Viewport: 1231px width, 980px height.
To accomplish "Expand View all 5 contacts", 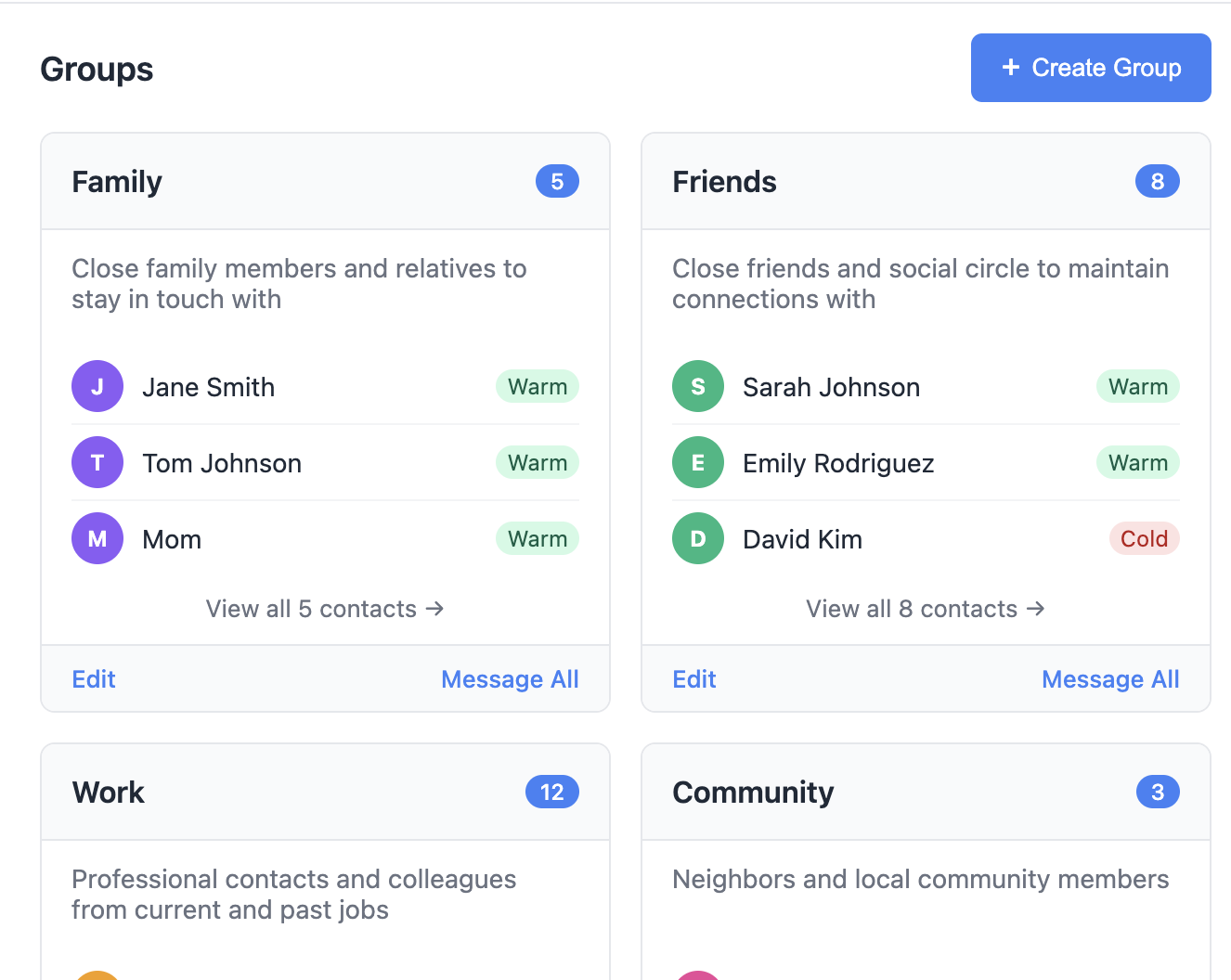I will (325, 609).
